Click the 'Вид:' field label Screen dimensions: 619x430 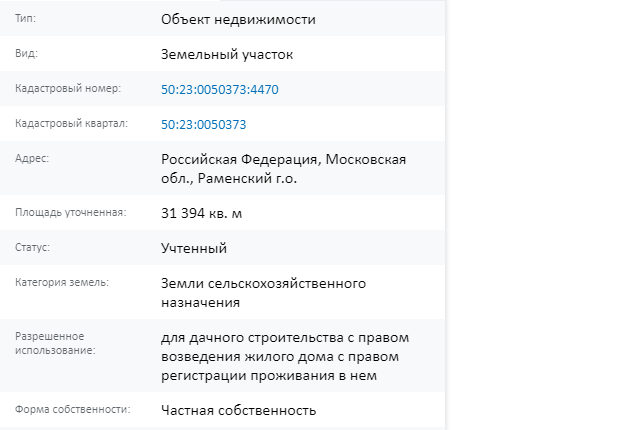coord(26,53)
